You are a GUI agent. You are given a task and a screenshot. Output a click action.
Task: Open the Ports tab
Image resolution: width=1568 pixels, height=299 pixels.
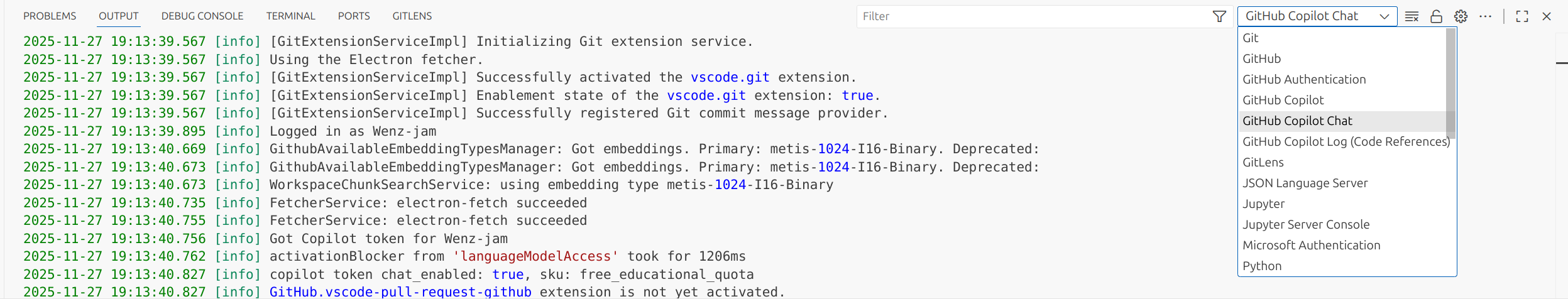coord(354,16)
